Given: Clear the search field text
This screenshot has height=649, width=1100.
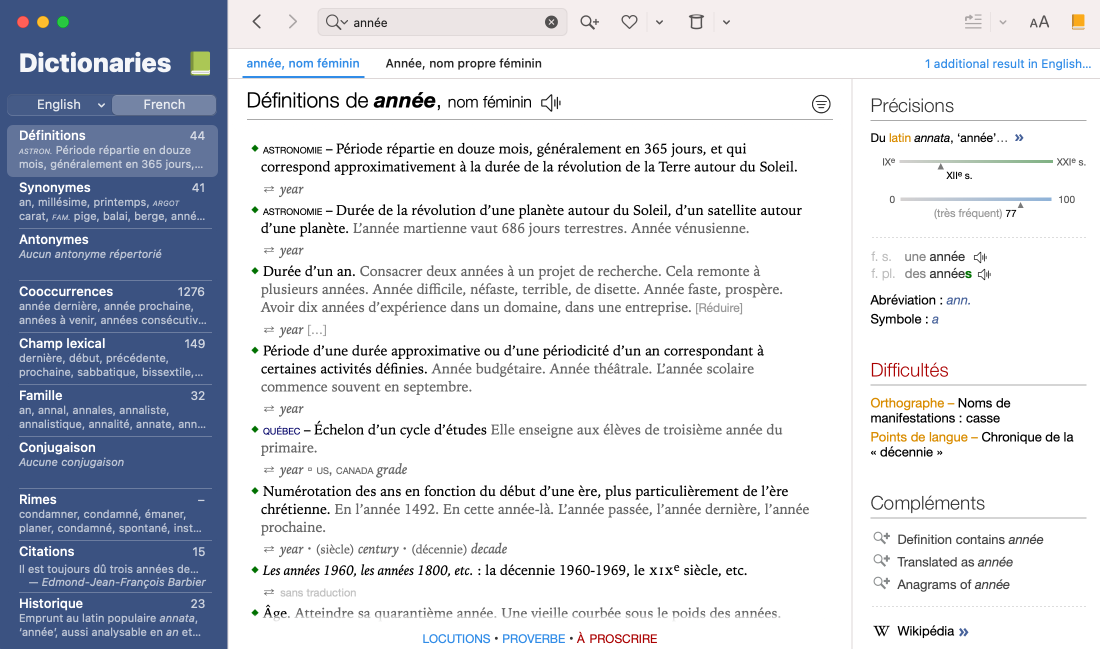Looking at the screenshot, I should click(551, 22).
